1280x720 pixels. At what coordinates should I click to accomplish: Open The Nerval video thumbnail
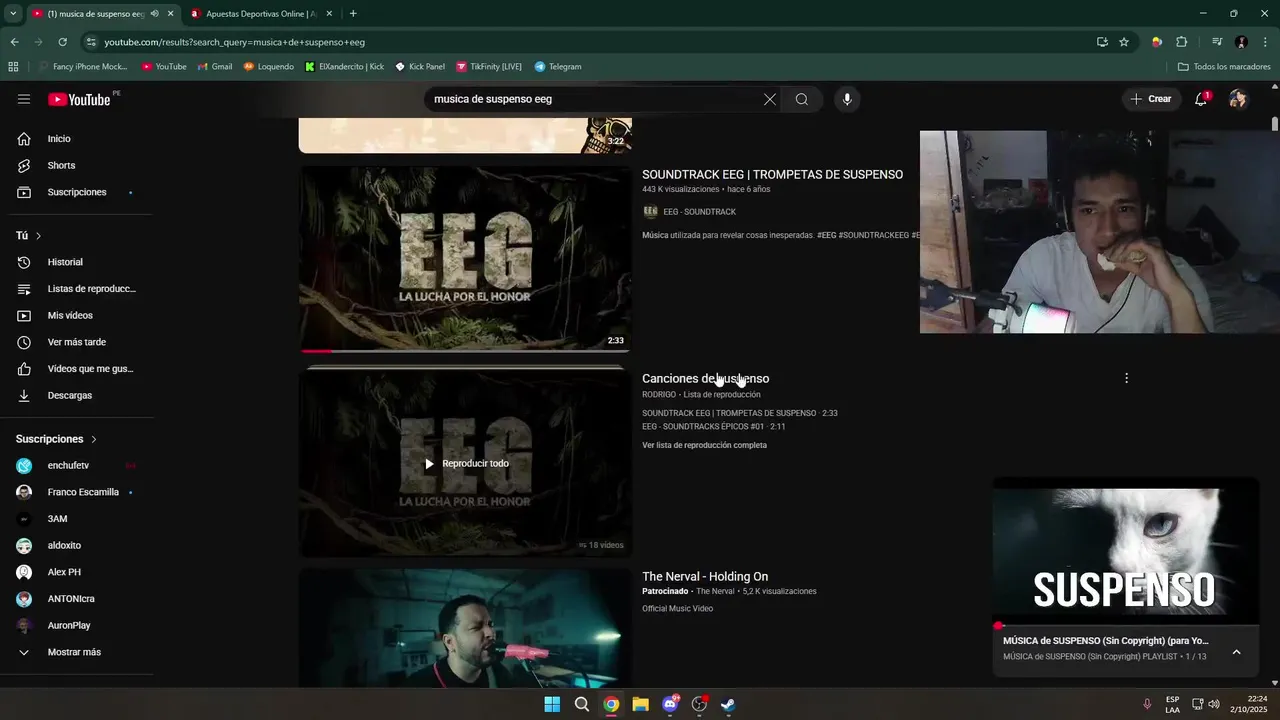(466, 628)
